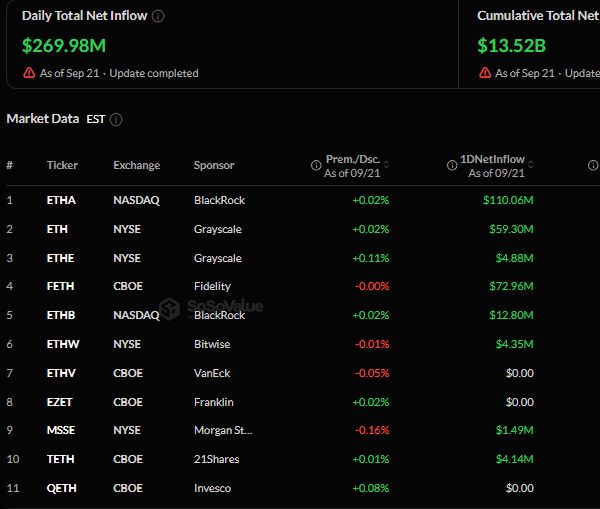This screenshot has height=509, width=600.
Task: Open info icon next to Market Data EST
Action: [x=116, y=119]
